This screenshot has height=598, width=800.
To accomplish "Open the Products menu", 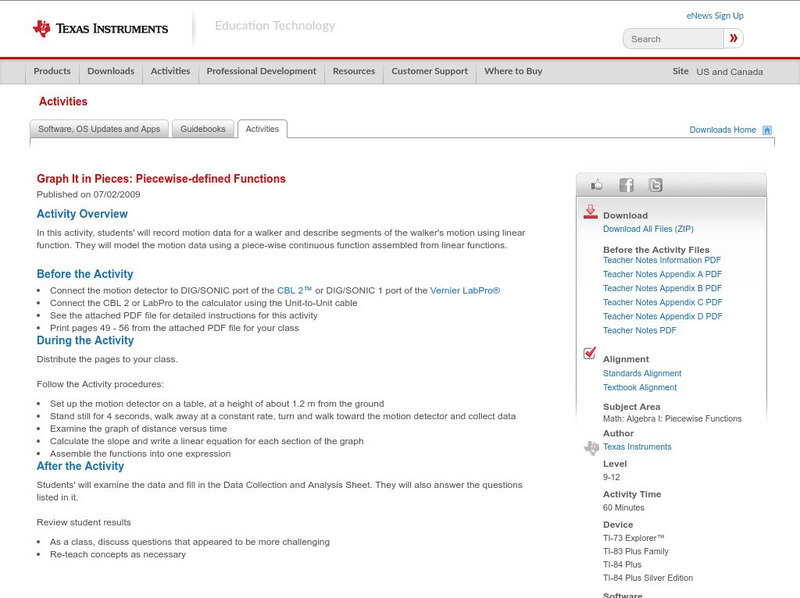I will point(52,71).
